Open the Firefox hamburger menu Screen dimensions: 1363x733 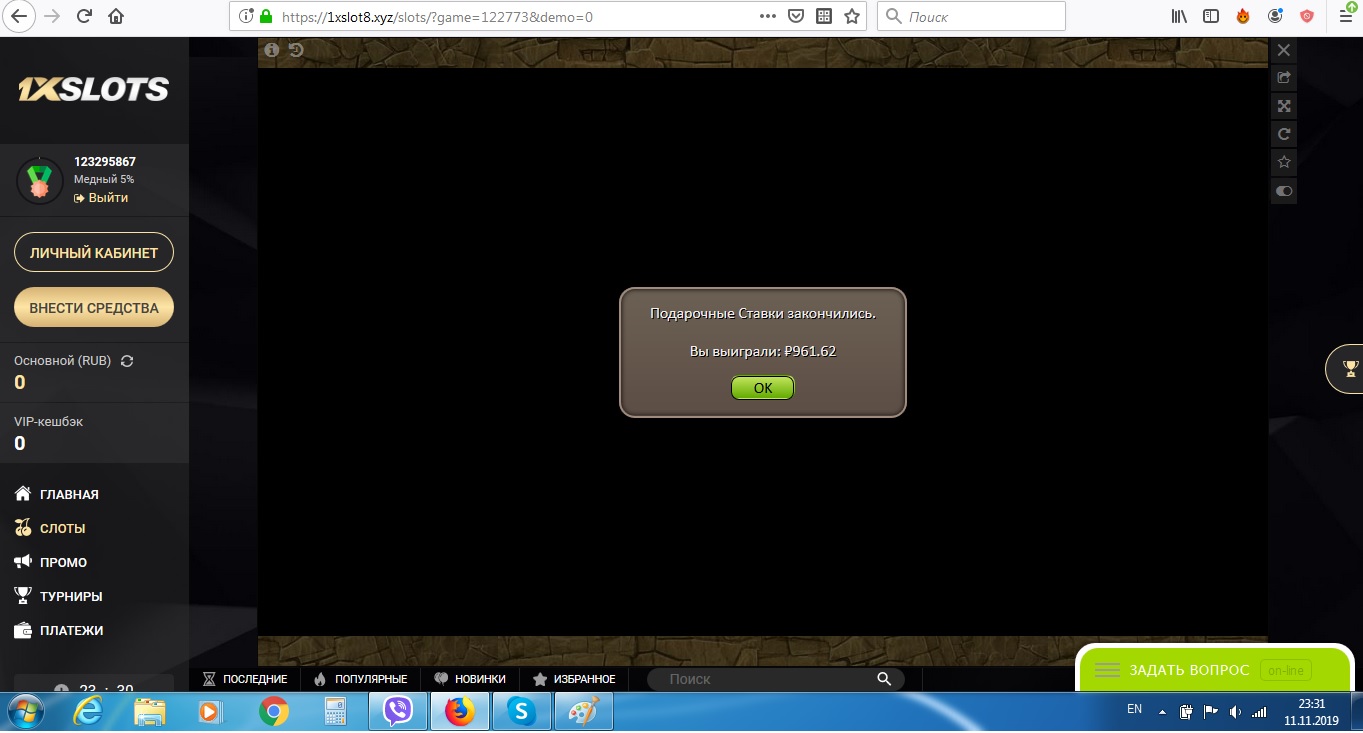pyautogui.click(x=1345, y=16)
